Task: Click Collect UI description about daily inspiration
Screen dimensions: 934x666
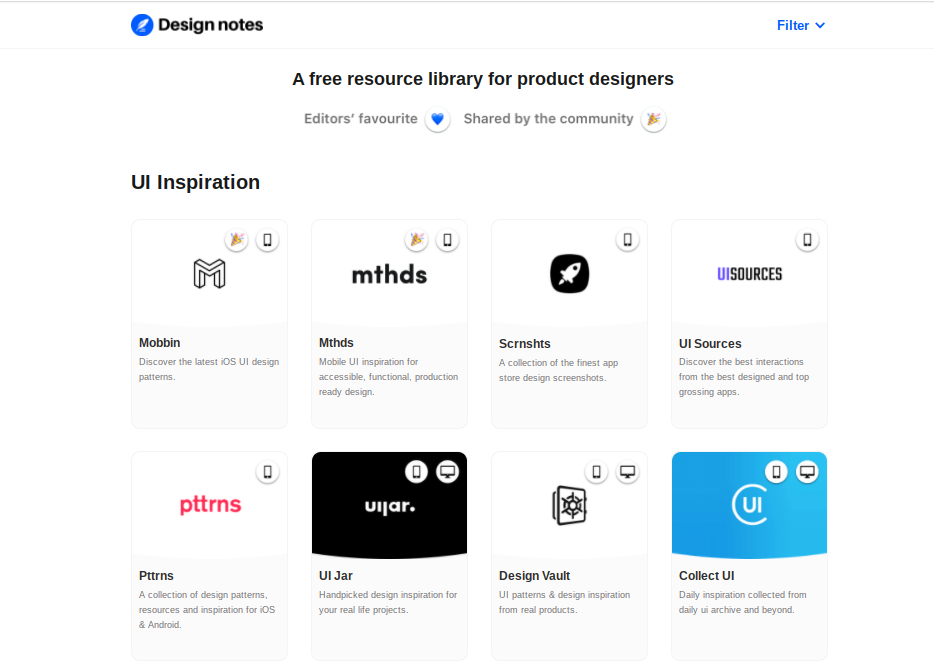Action: tap(743, 602)
